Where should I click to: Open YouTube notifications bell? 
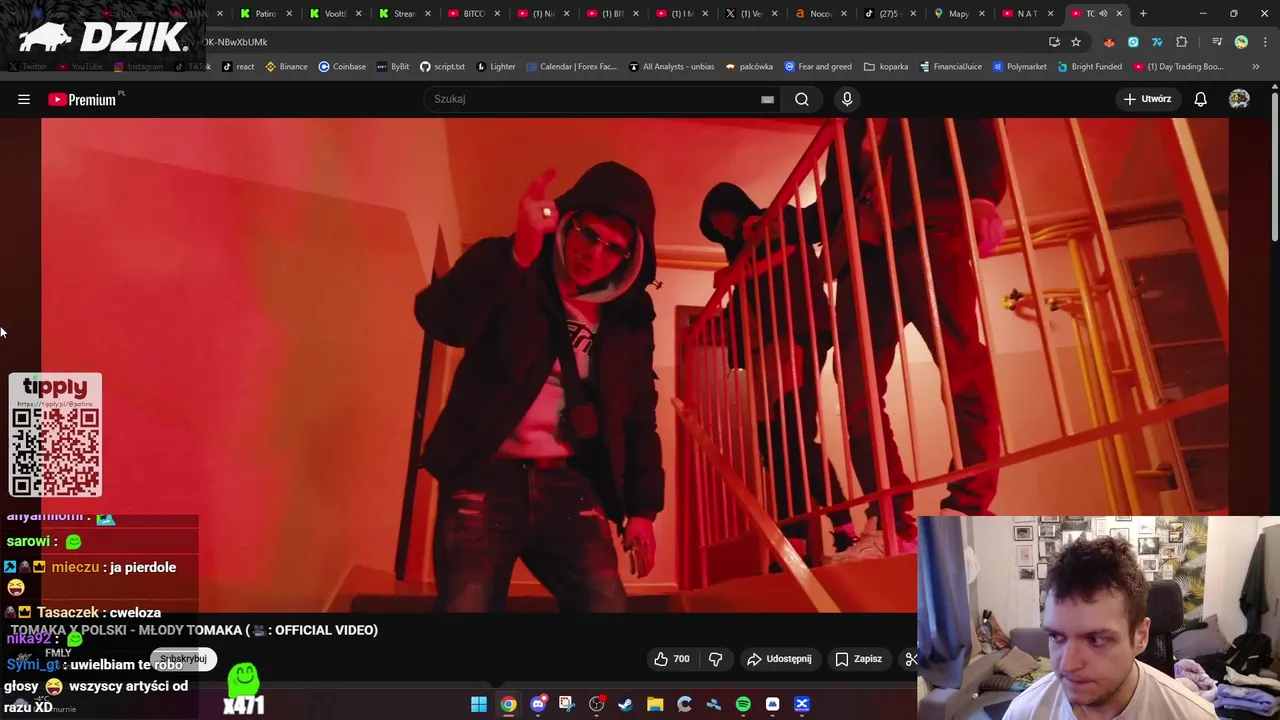click(x=1200, y=99)
